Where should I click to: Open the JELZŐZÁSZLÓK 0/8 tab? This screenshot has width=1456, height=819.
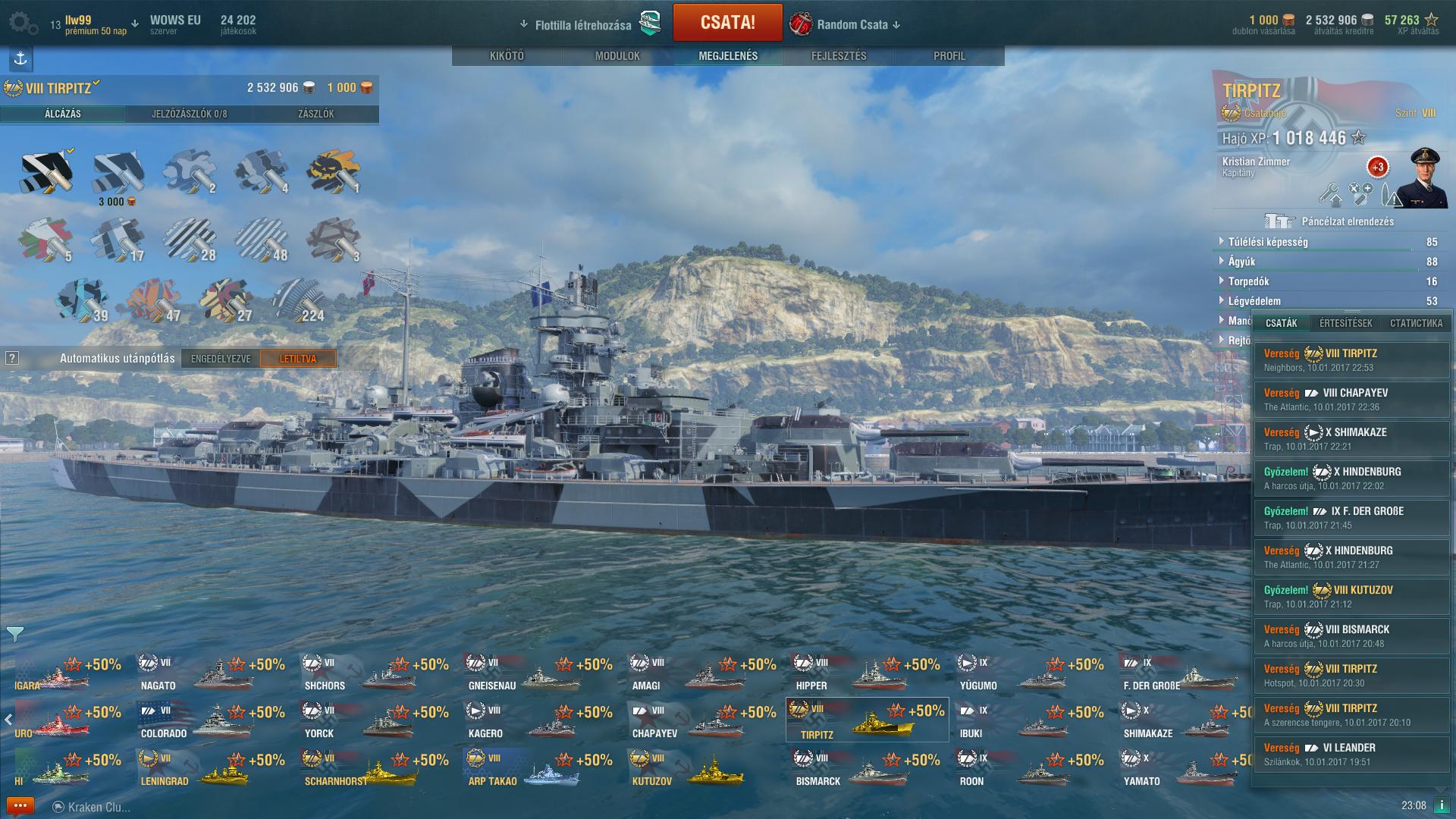click(x=190, y=114)
